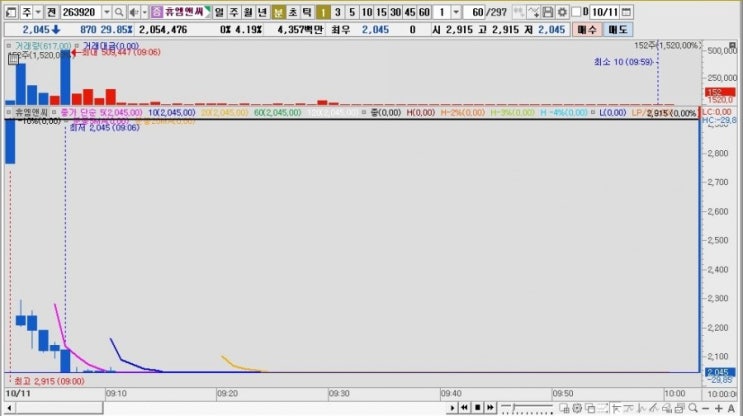This screenshot has height=416, width=743.
Task: Click the trendline drawing icon at bottom
Action: (653, 408)
